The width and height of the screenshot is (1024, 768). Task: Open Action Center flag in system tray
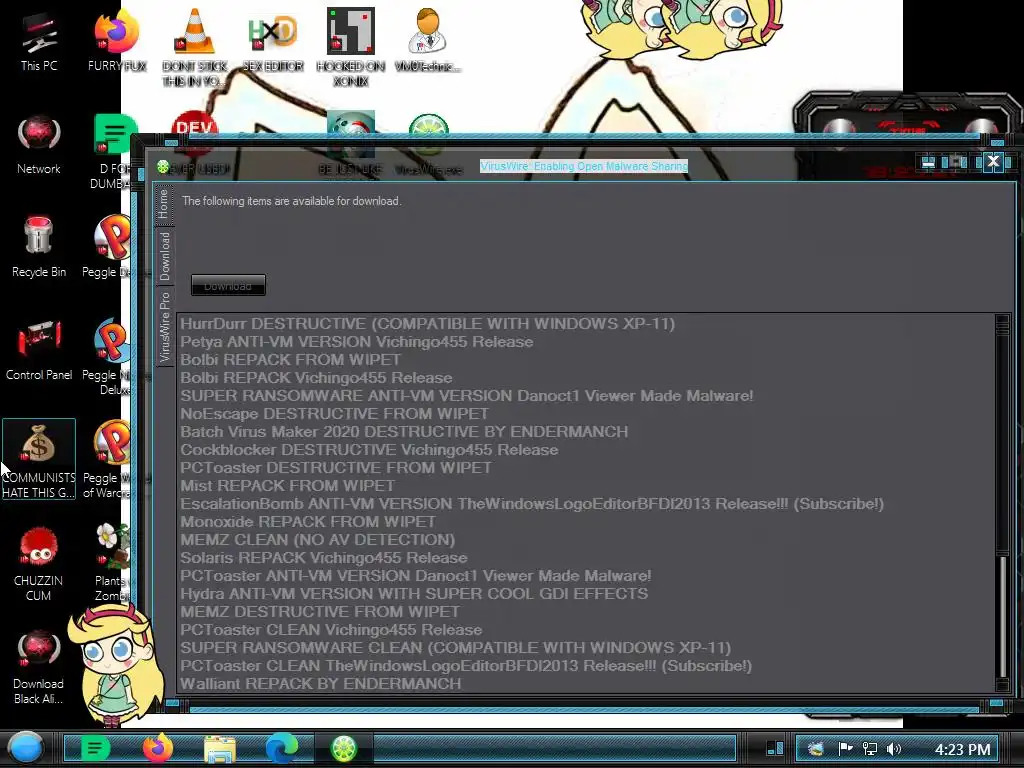pyautogui.click(x=845, y=748)
